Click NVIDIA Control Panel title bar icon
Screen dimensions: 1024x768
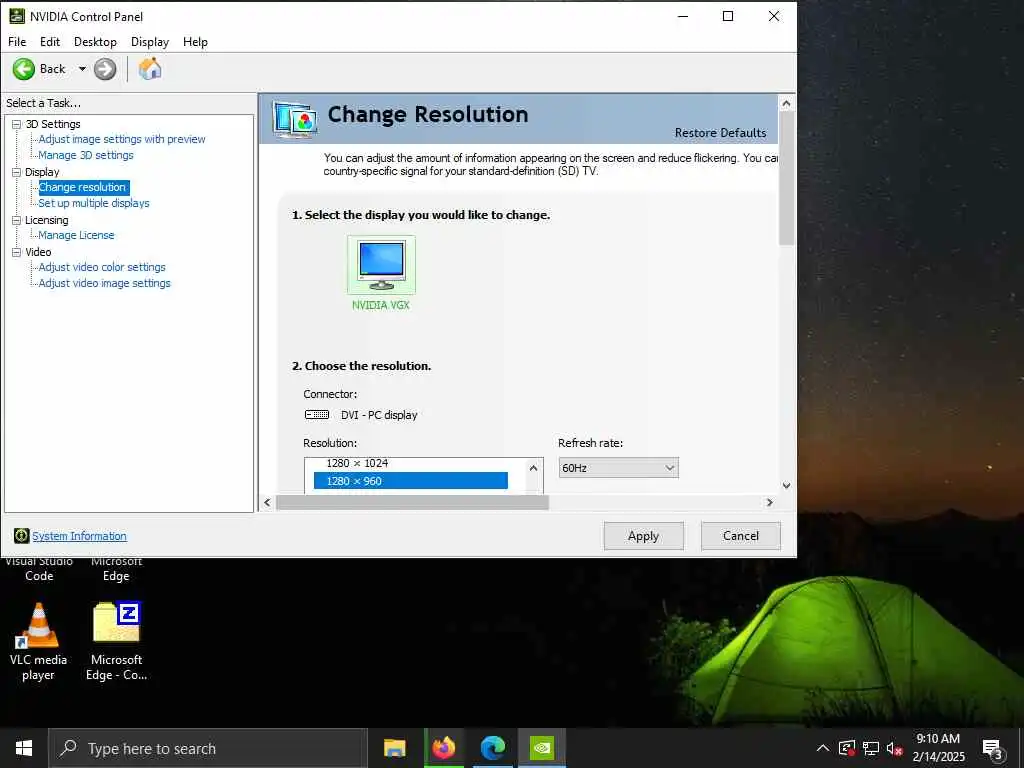(x=16, y=16)
